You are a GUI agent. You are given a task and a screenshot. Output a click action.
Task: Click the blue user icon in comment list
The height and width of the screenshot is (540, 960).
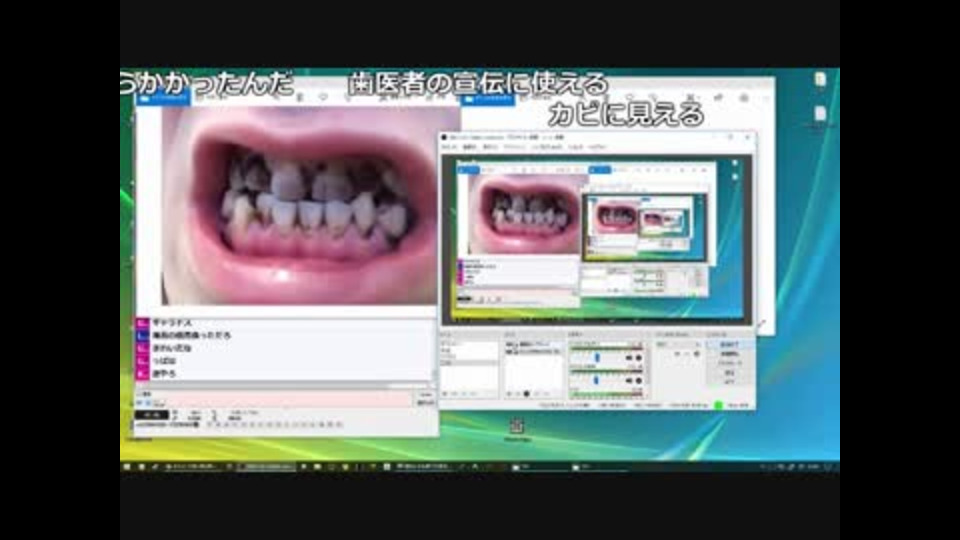[x=143, y=336]
